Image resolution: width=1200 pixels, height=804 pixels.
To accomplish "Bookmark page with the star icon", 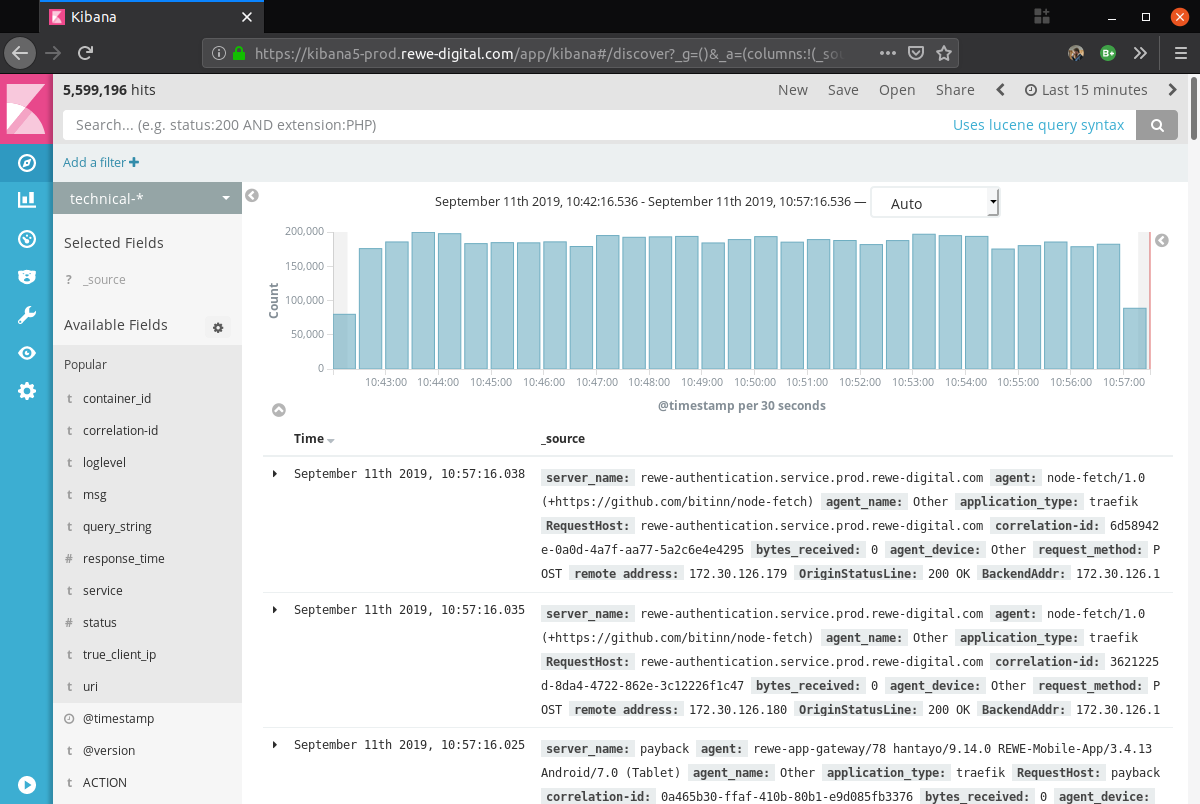I will click(943, 53).
